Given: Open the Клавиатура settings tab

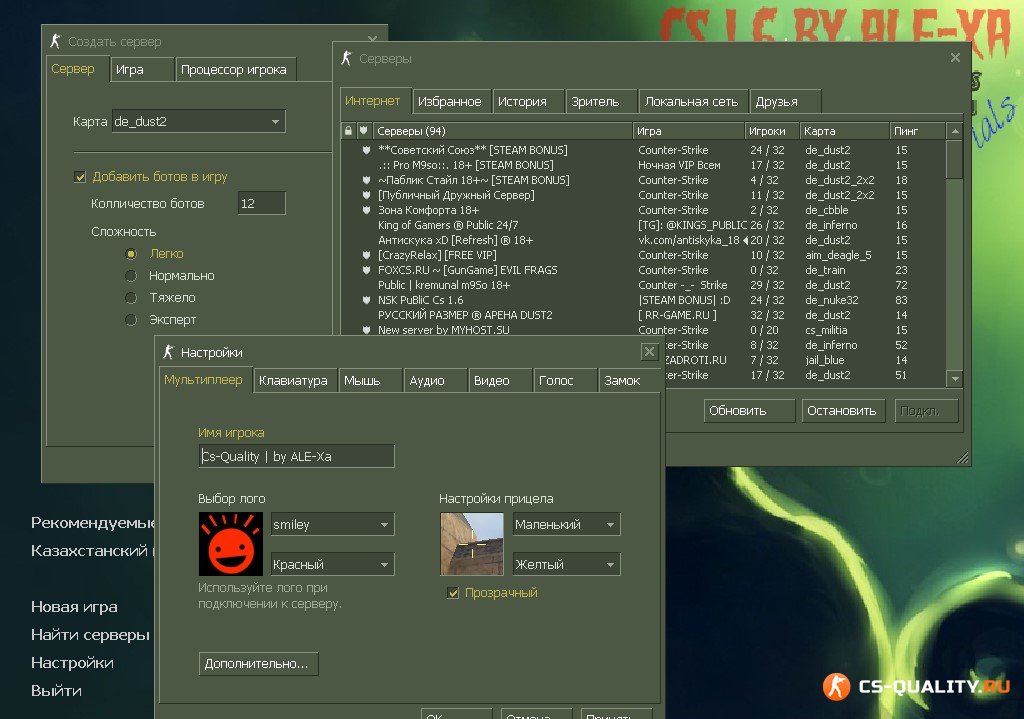Looking at the screenshot, I should [x=292, y=380].
